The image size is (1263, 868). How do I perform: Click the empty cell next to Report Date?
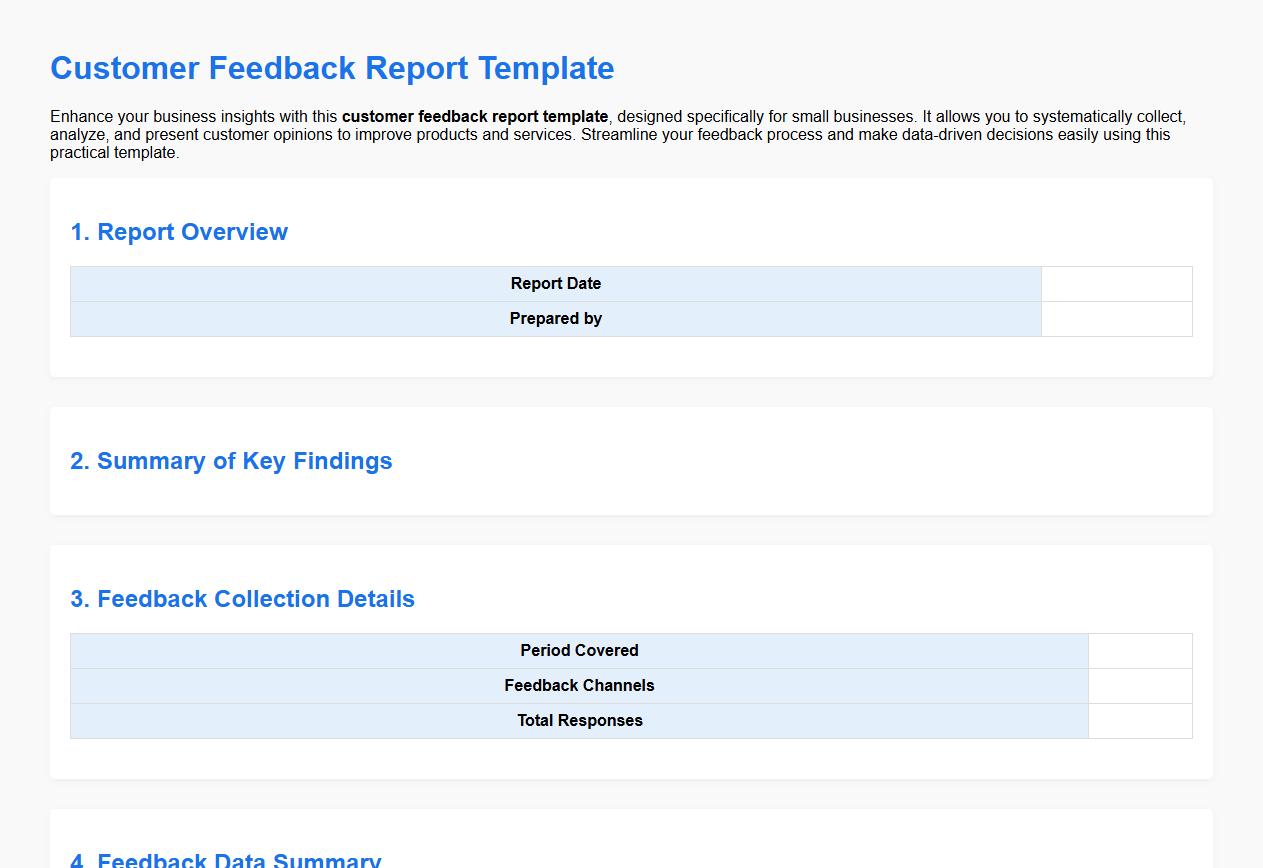coord(1116,284)
